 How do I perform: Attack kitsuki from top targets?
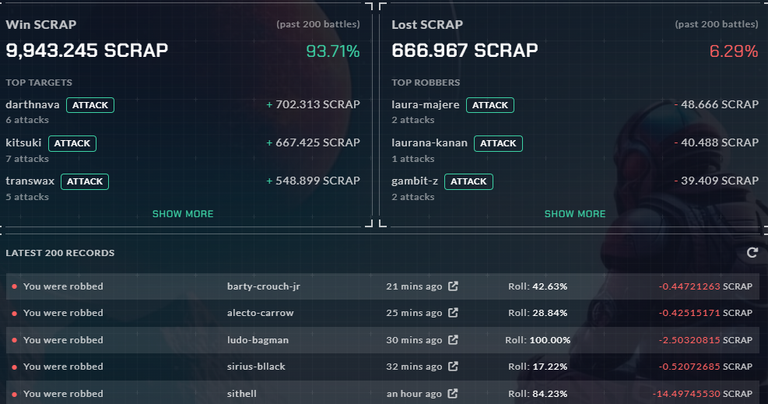tap(72, 143)
